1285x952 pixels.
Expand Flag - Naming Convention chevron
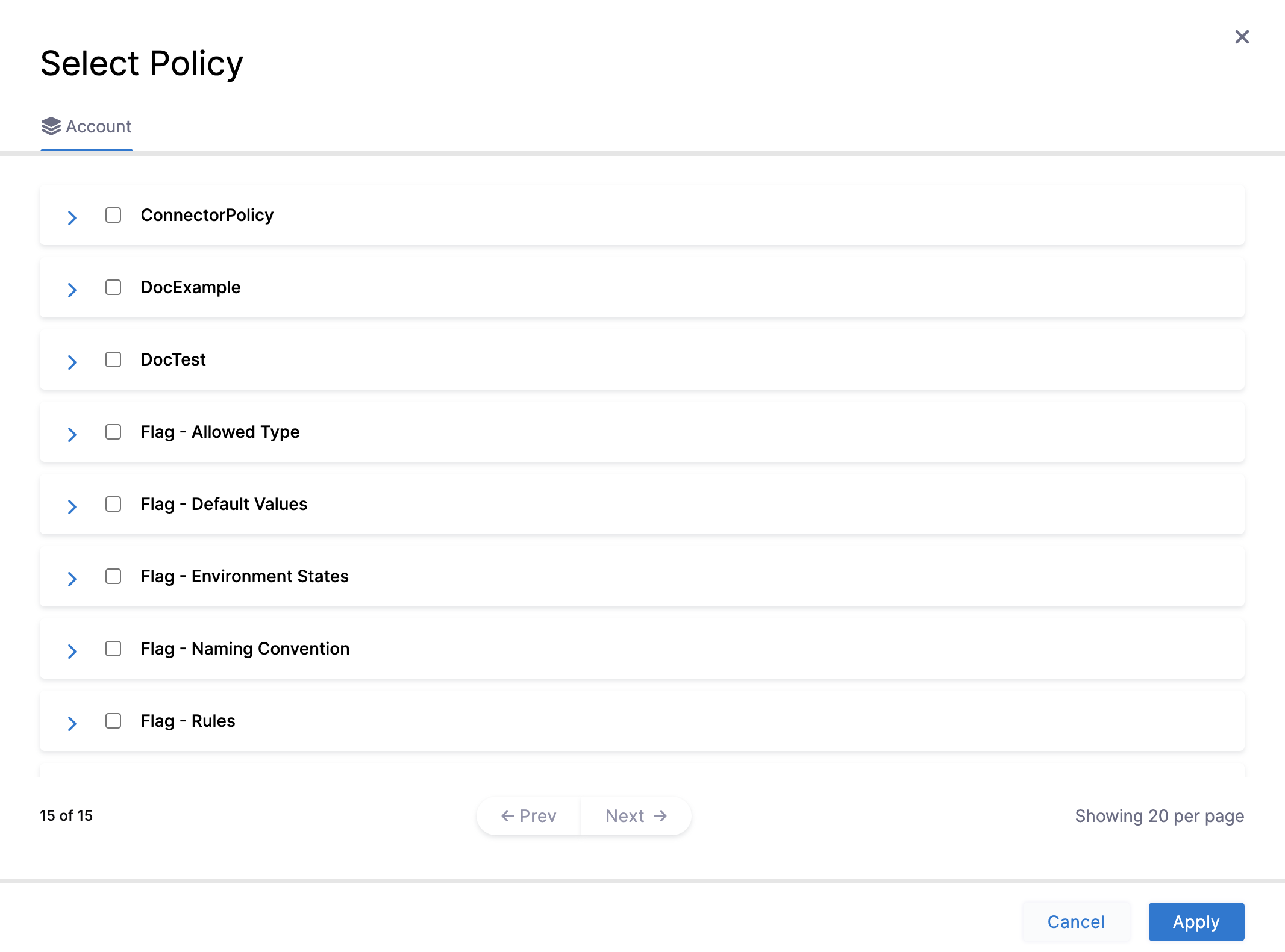point(72,651)
